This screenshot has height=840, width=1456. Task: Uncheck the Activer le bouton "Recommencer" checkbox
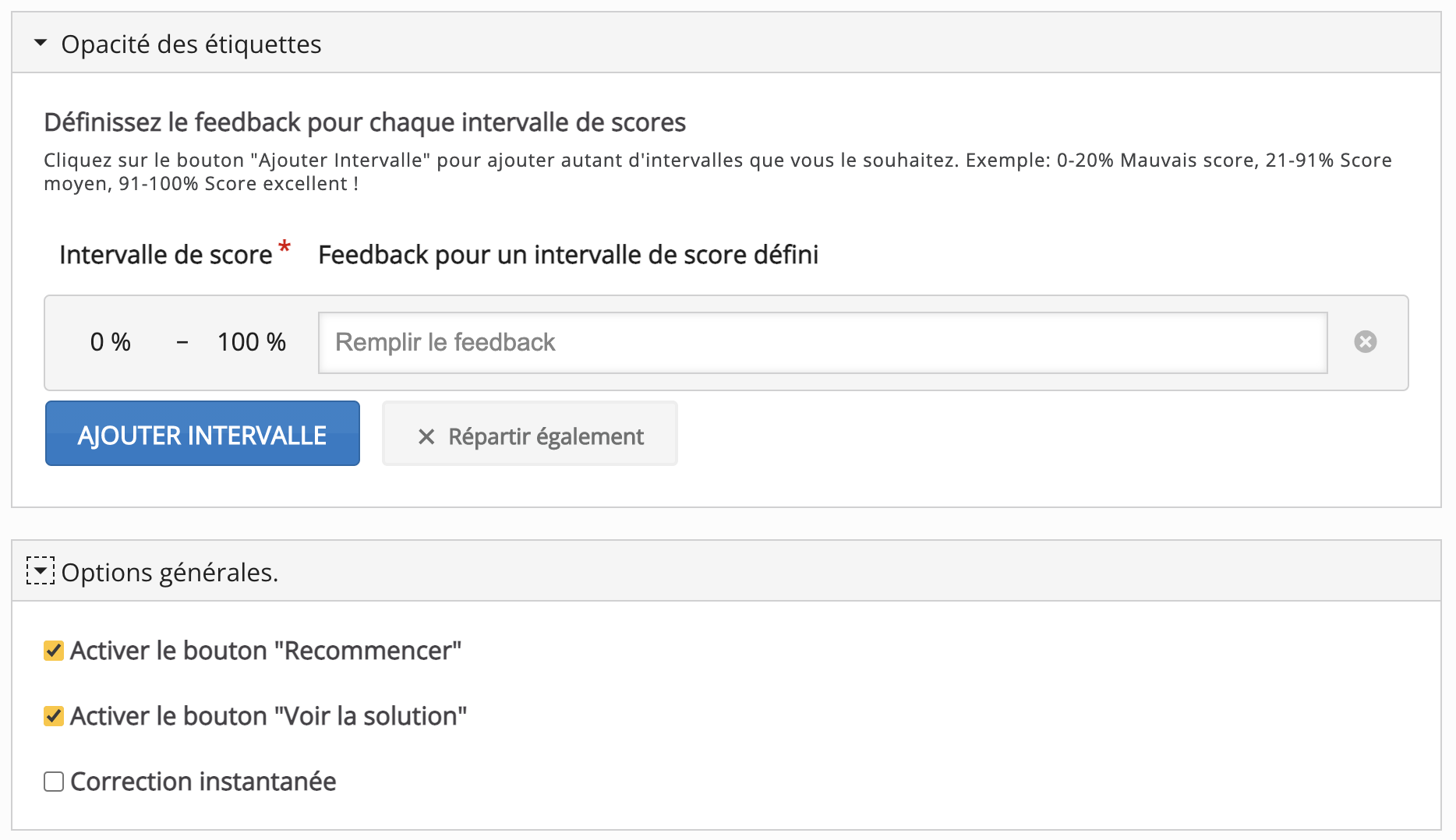[54, 651]
